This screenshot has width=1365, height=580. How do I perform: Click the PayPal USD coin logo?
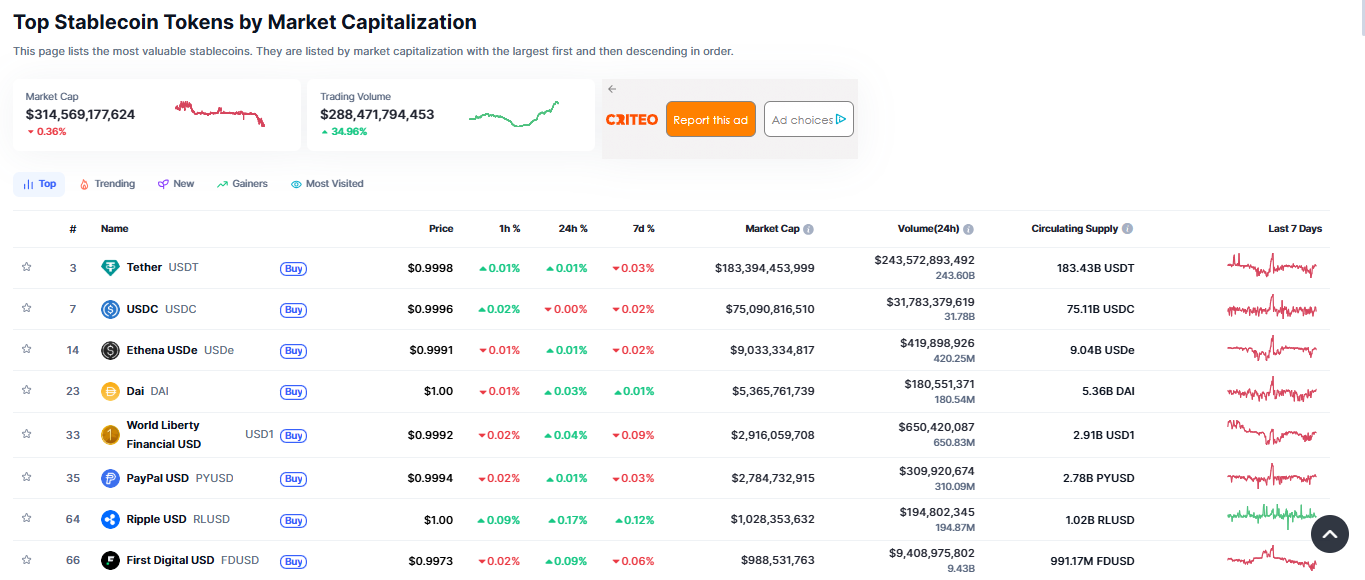tap(110, 478)
